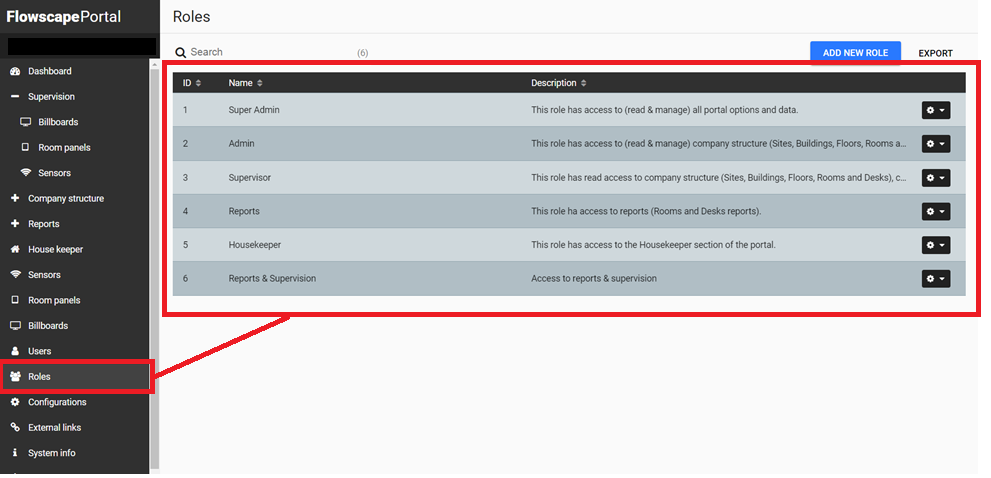Open gear dropdown for Admin role
991x478 pixels.
pyautogui.click(x=935, y=144)
